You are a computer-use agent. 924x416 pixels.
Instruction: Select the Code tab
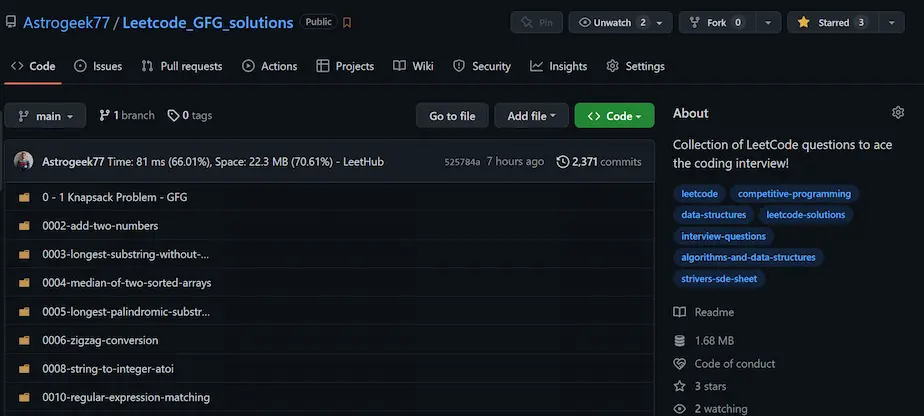(x=33, y=66)
